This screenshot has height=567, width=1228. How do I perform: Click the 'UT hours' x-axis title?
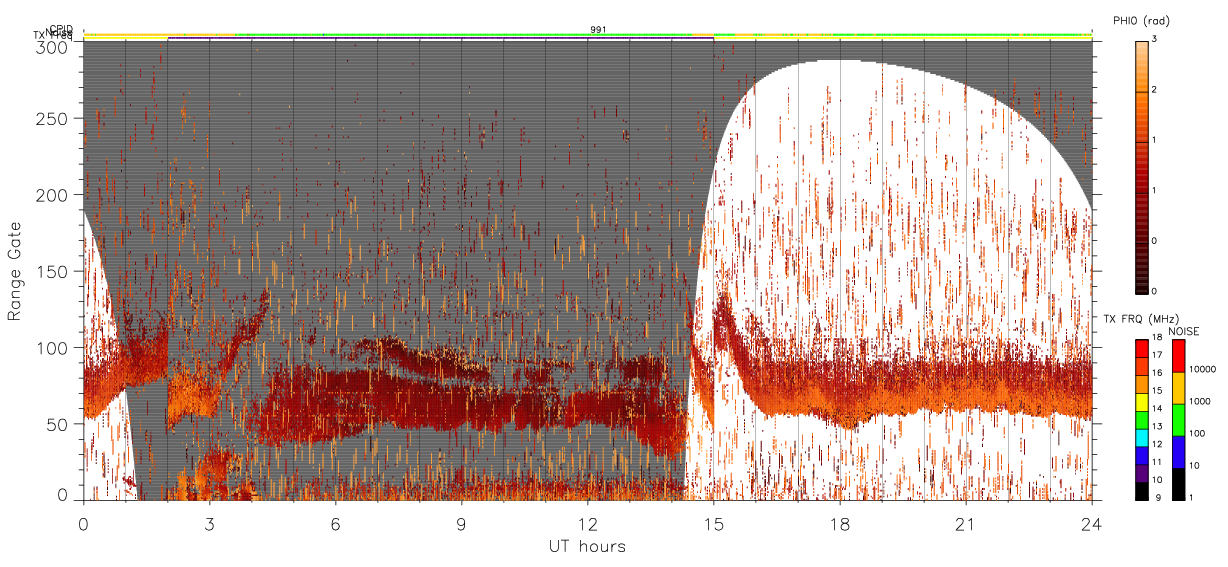586,547
